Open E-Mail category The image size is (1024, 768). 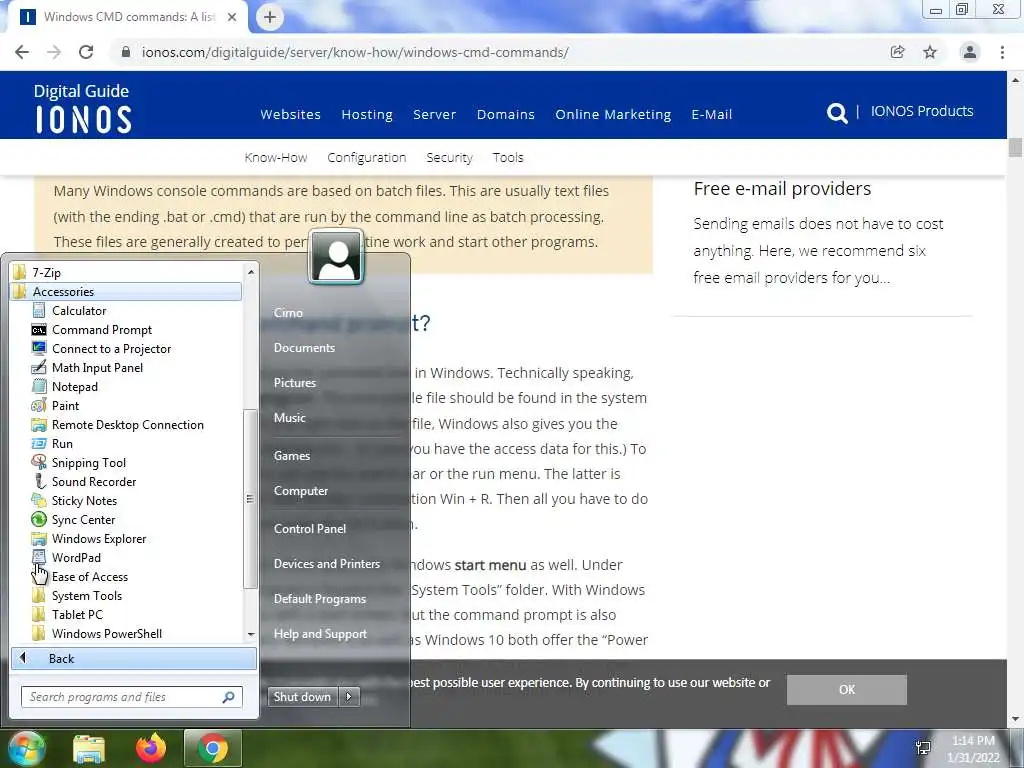(x=711, y=114)
